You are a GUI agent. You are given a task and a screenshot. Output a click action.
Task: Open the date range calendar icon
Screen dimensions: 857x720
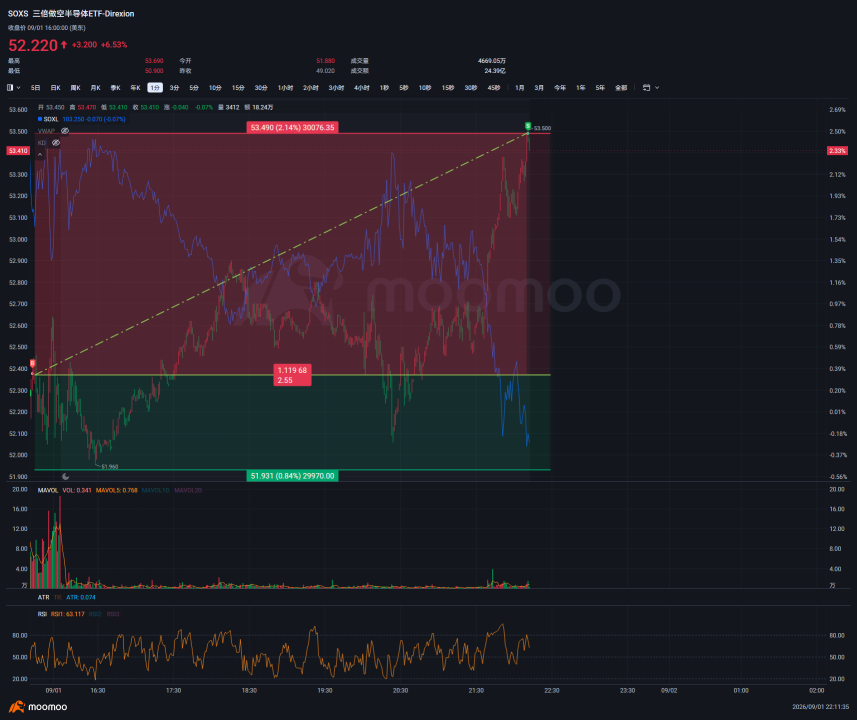click(647, 87)
